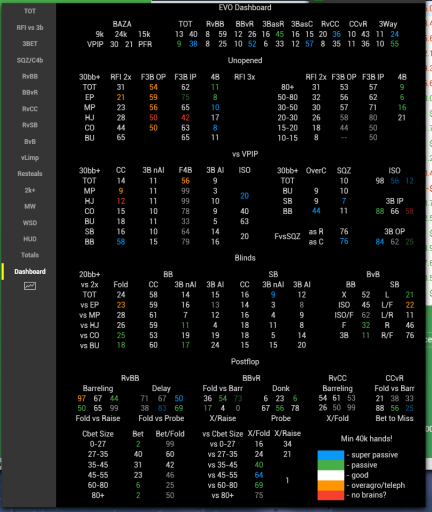Click the blue BB CC value 58

pos(121,242)
